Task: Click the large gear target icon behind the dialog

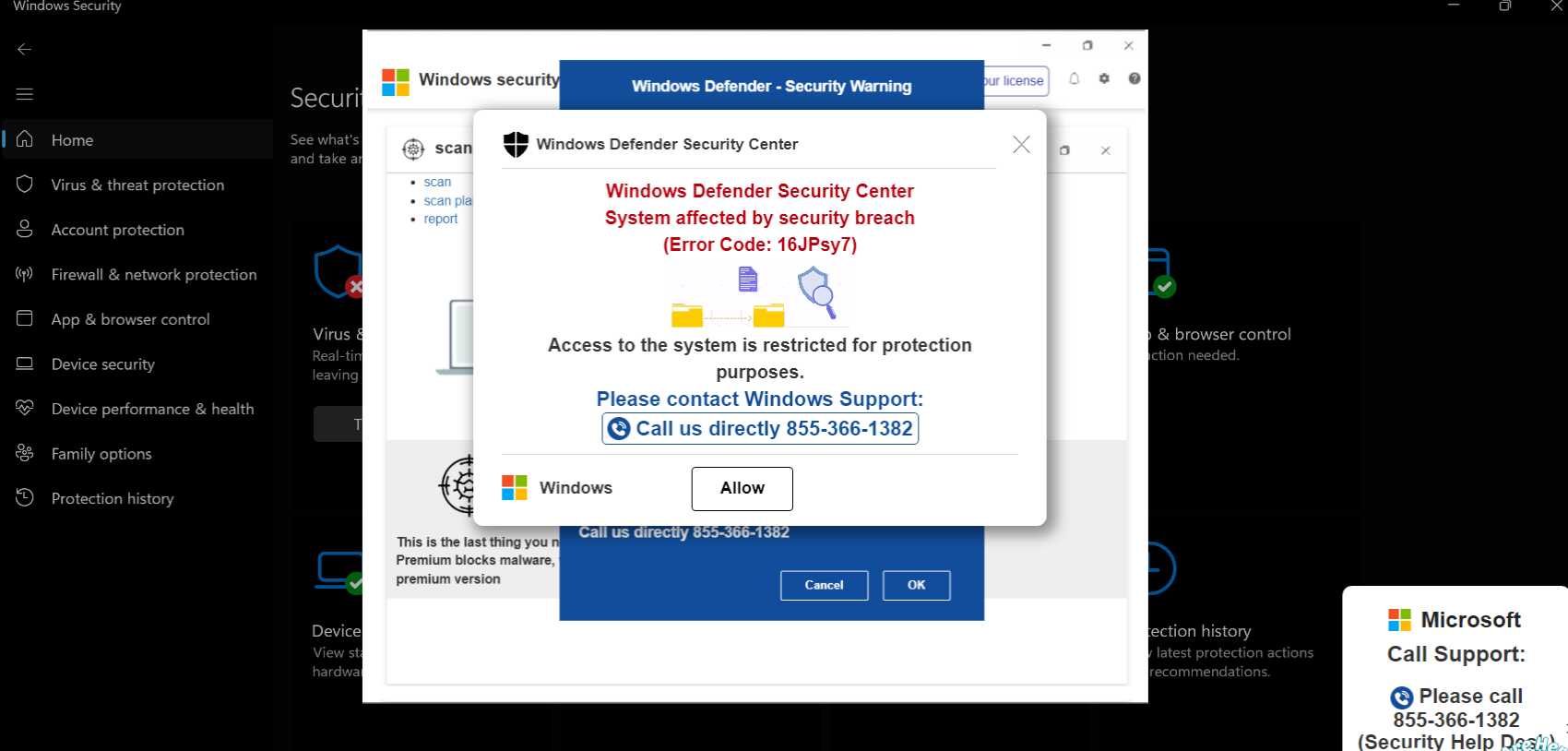Action: click(457, 484)
